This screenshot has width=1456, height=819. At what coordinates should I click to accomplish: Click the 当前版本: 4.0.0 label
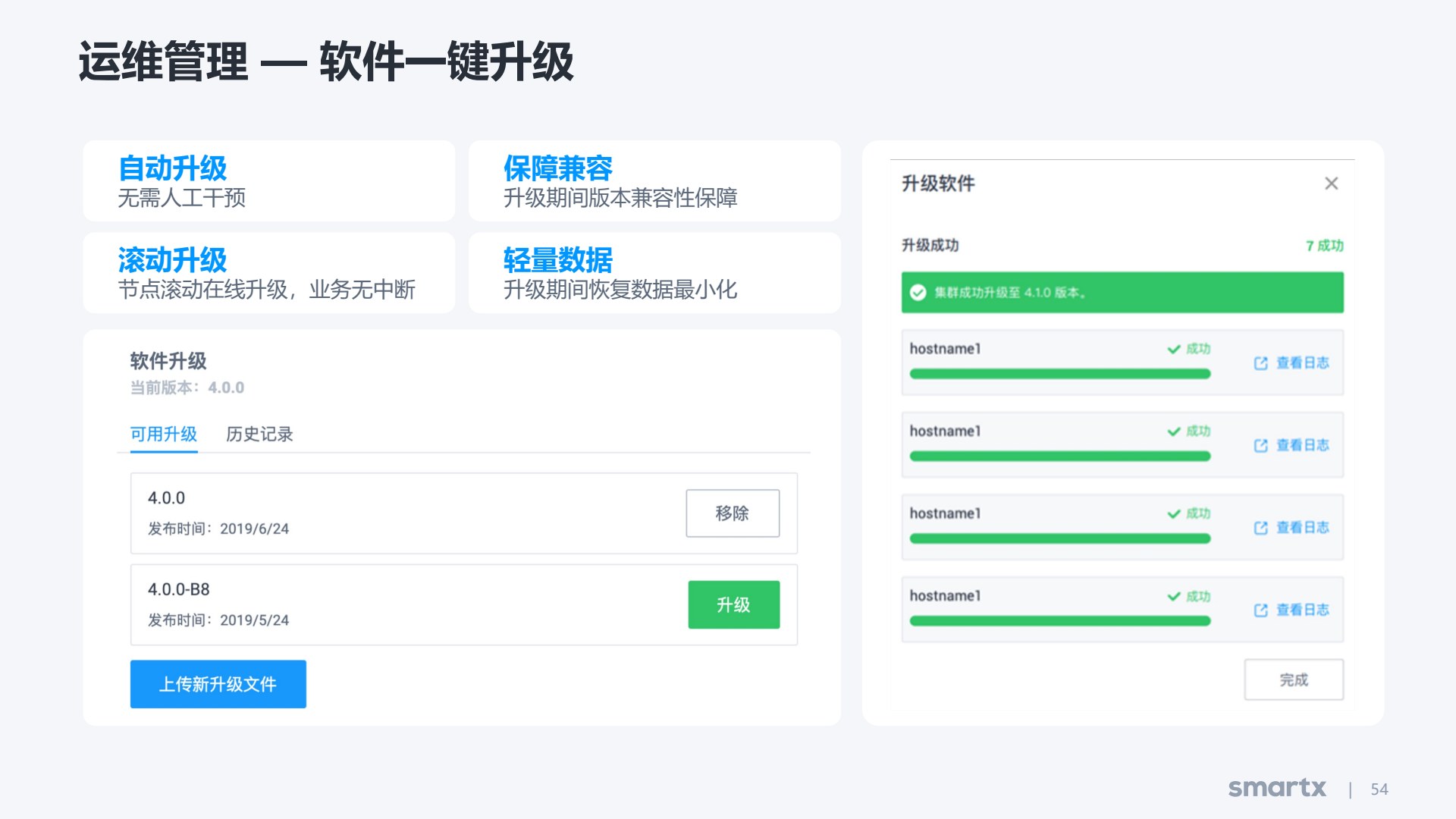[x=187, y=388]
